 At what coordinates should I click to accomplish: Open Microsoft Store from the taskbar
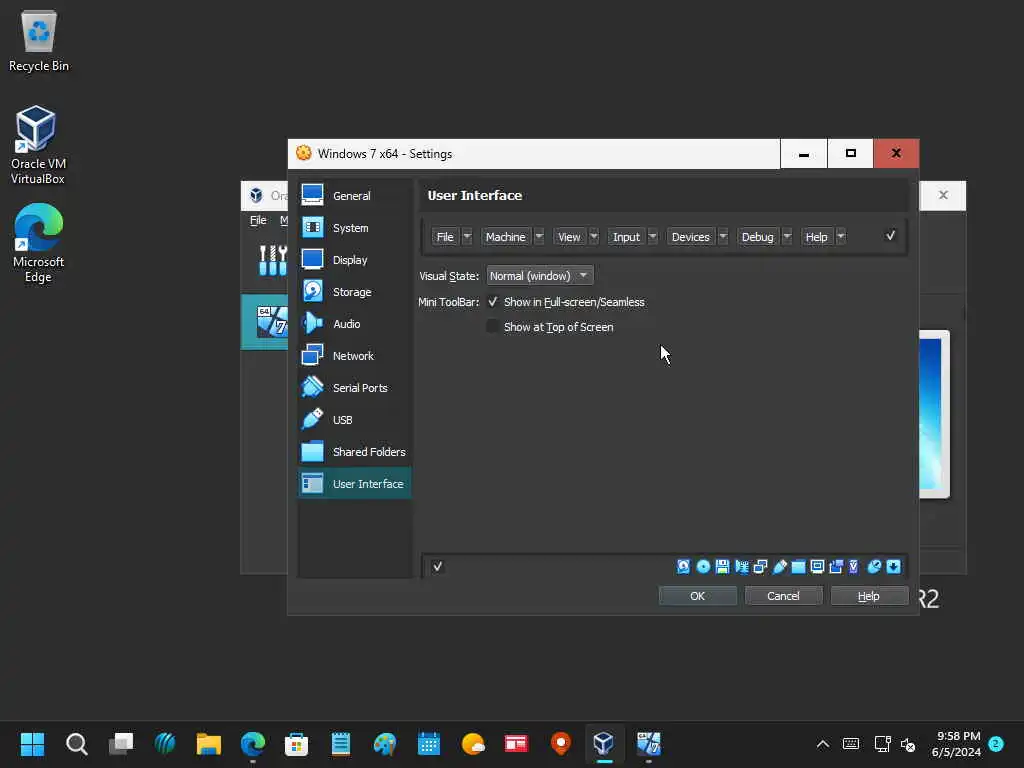pos(296,744)
